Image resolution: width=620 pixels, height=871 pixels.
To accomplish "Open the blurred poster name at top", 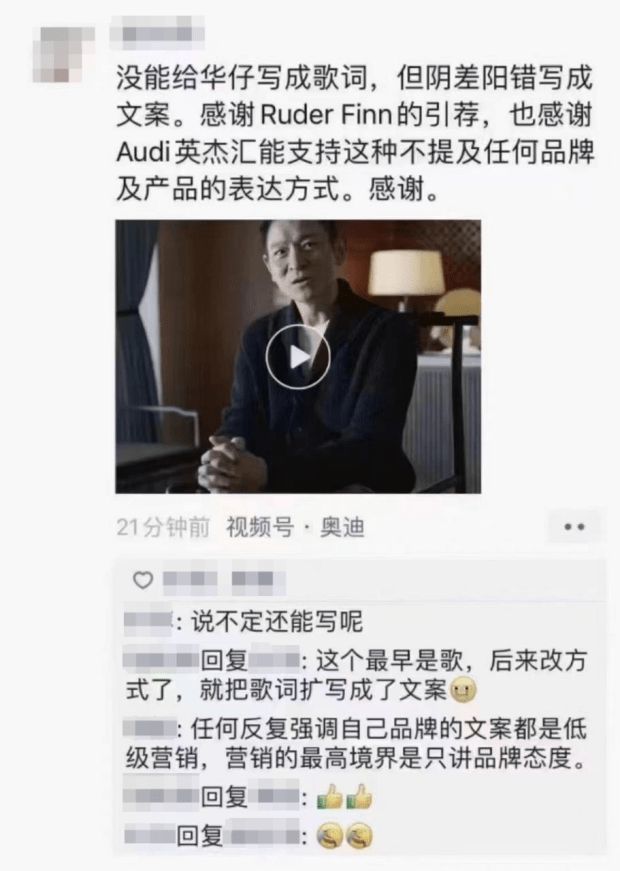I will click(157, 31).
